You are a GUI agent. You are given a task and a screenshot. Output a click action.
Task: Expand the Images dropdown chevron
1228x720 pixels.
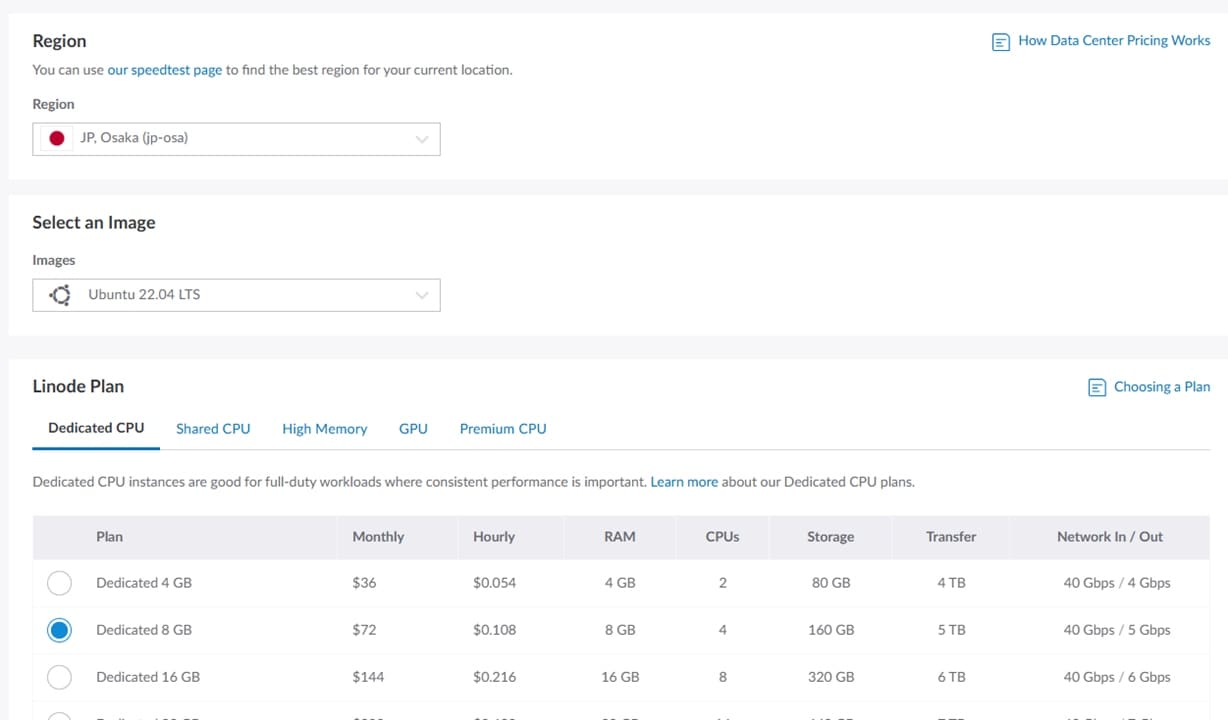point(422,295)
